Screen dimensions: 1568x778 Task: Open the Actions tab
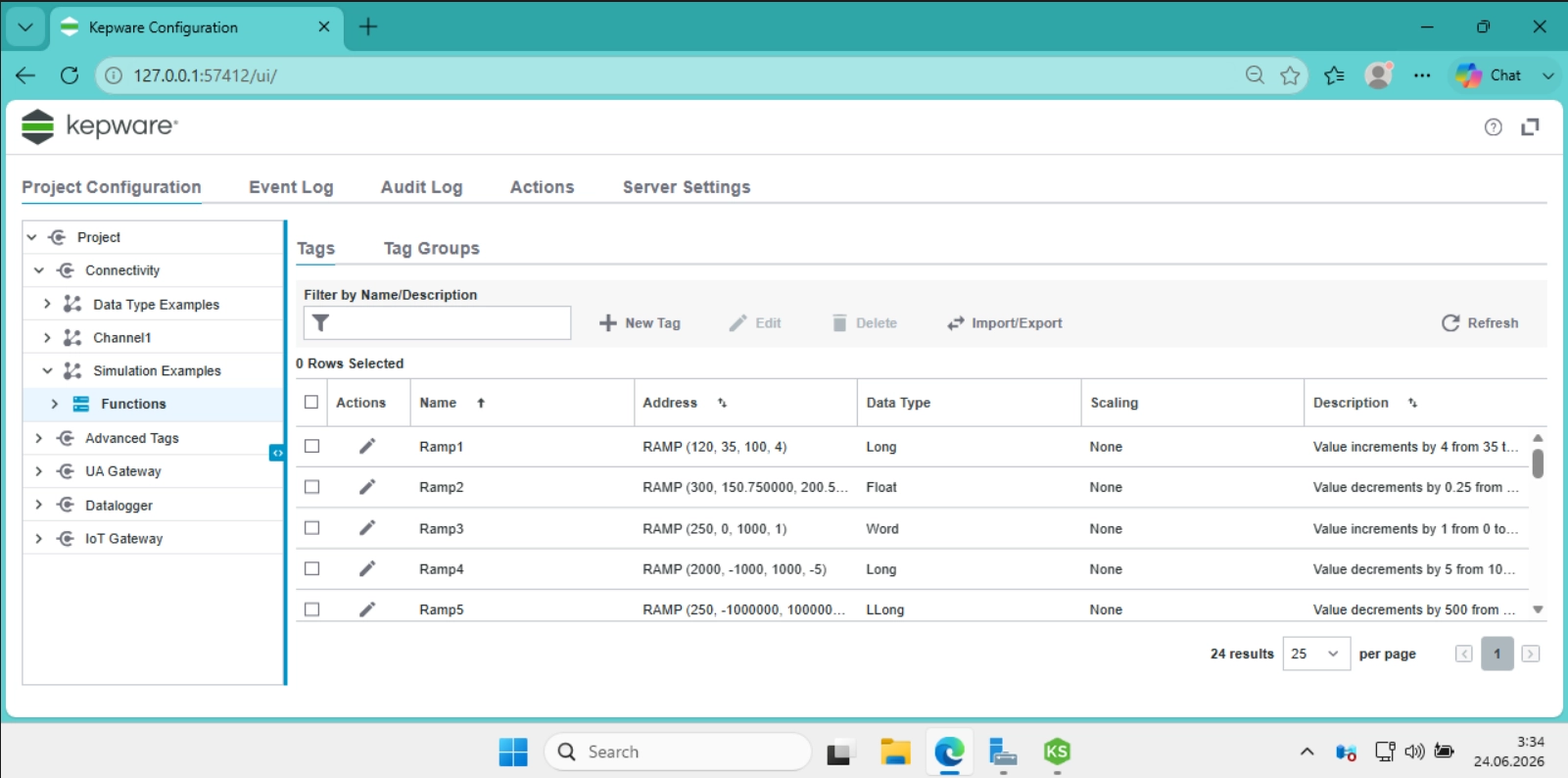pos(542,187)
